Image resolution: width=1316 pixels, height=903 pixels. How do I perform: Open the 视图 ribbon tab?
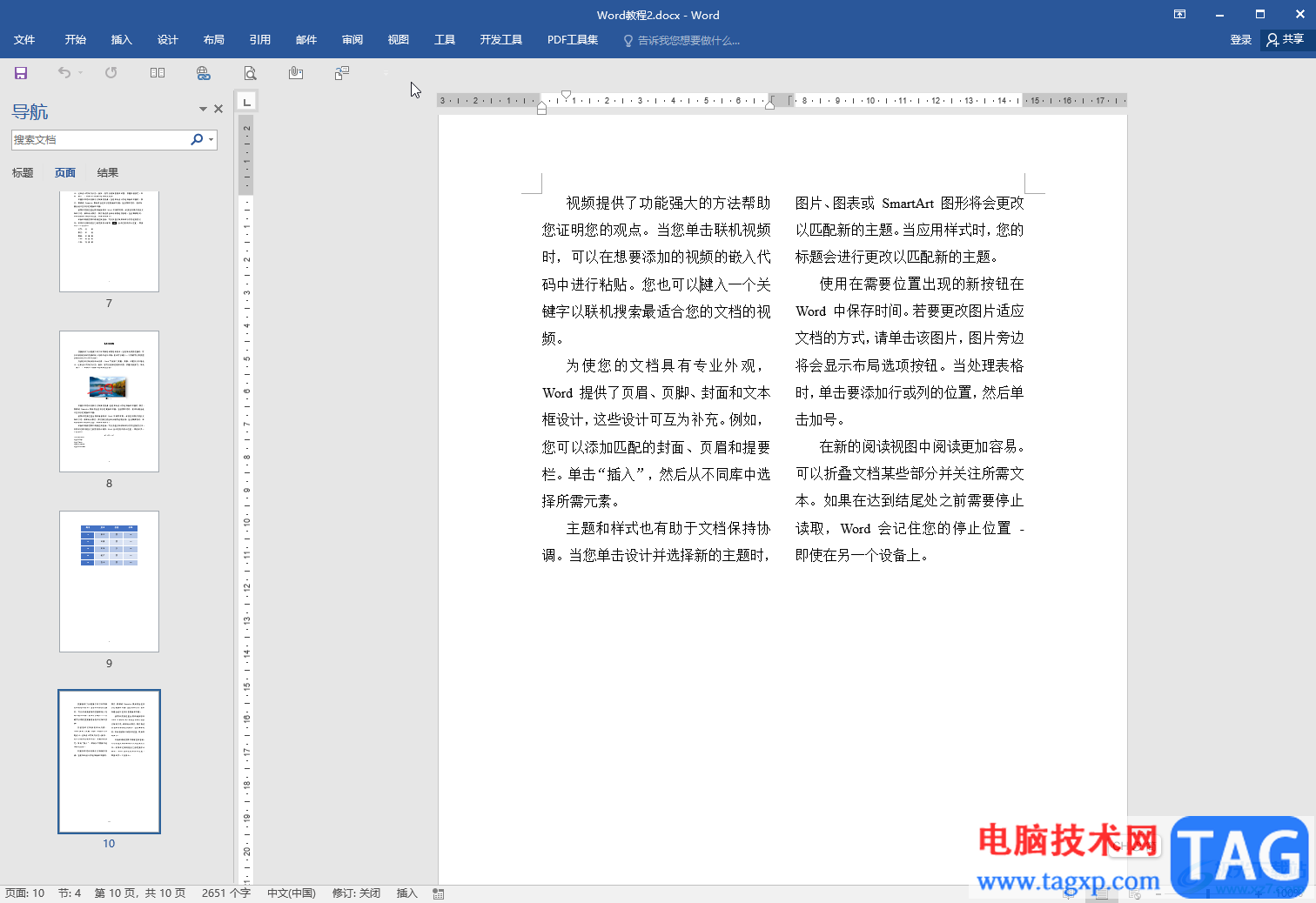point(399,40)
